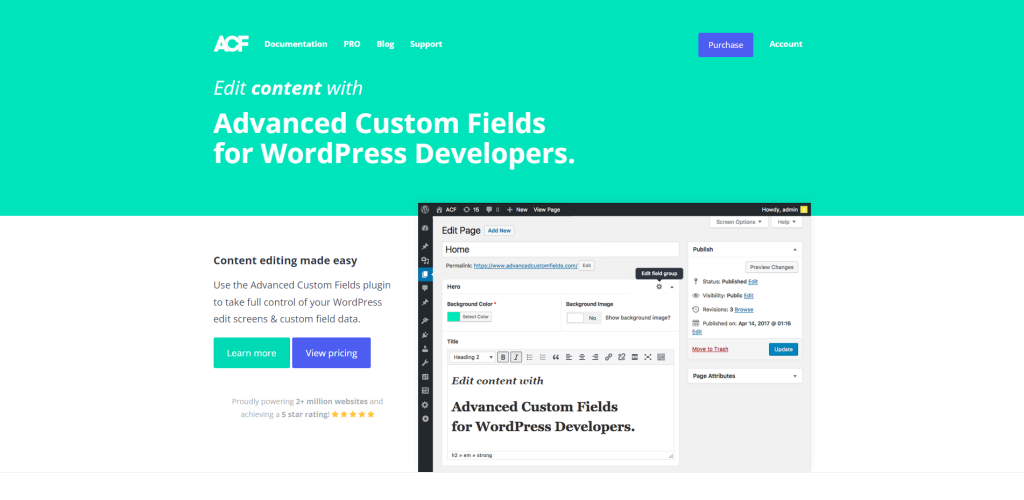
Task: Click the align center toolbar icon
Action: (x=582, y=357)
